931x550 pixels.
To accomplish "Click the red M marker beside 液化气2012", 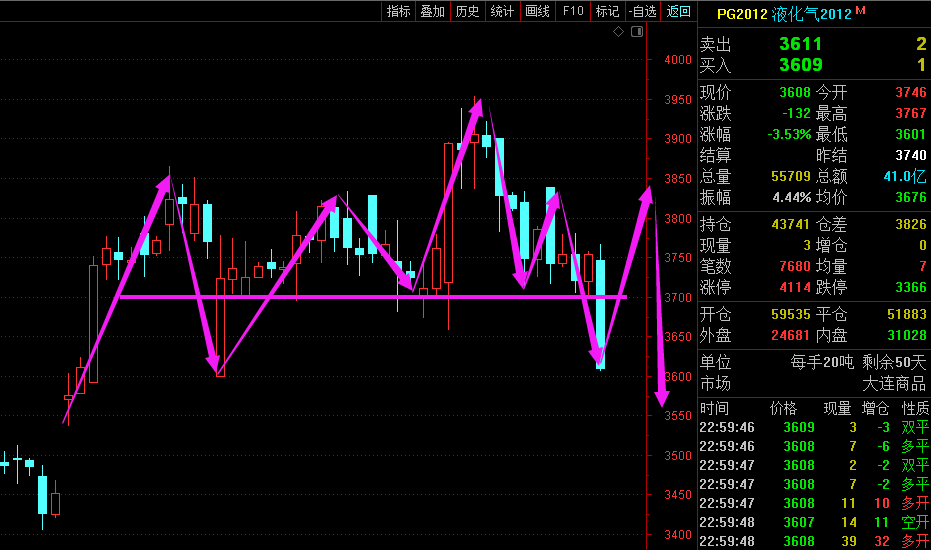I will (860, 11).
